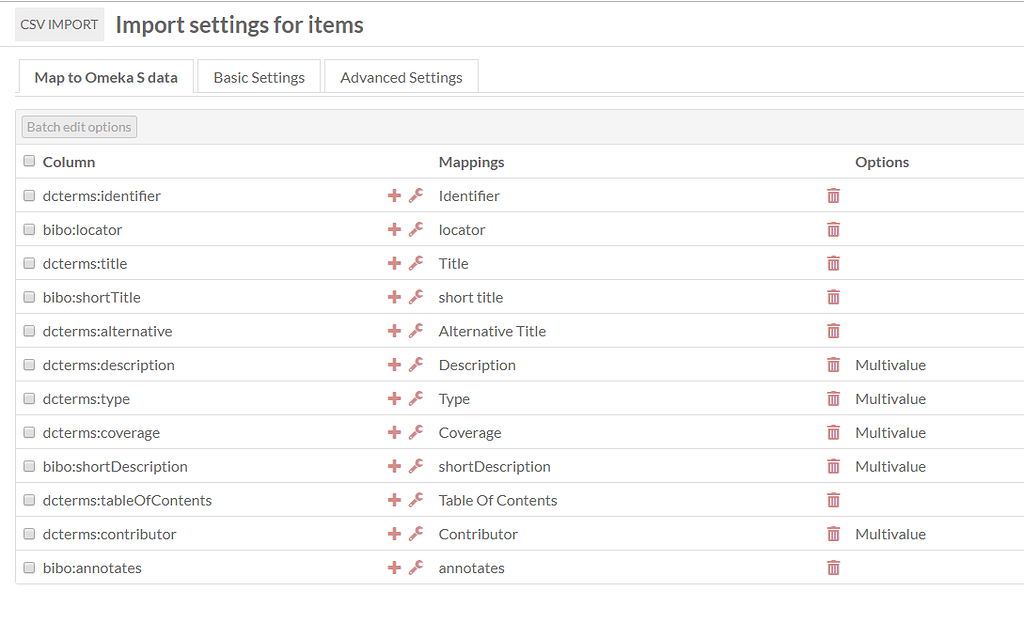Select the bibo:annotates row checkbox
Image resolution: width=1024 pixels, height=638 pixels.
(x=29, y=568)
